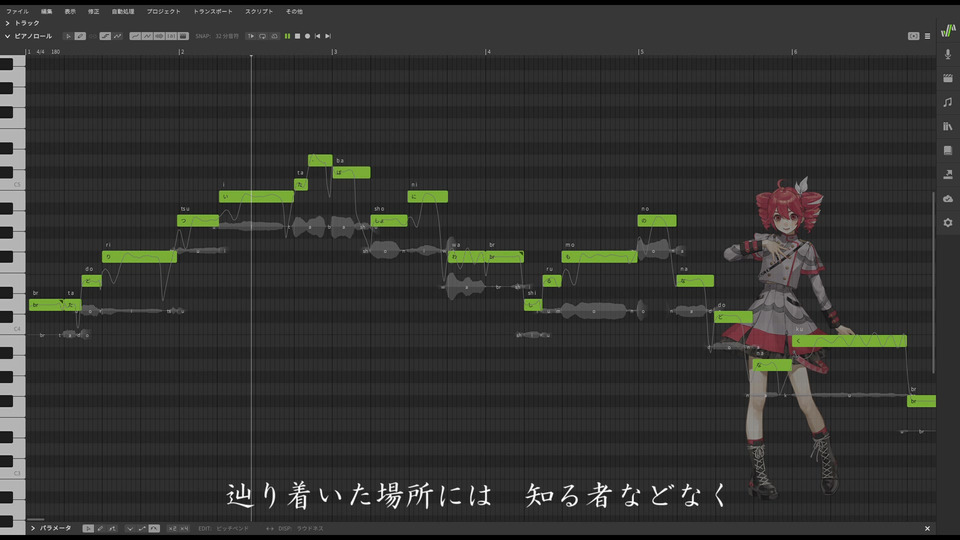The image size is (960, 540).
Task: Click the camera snapshot icon in toolbar
Action: pos(913,36)
